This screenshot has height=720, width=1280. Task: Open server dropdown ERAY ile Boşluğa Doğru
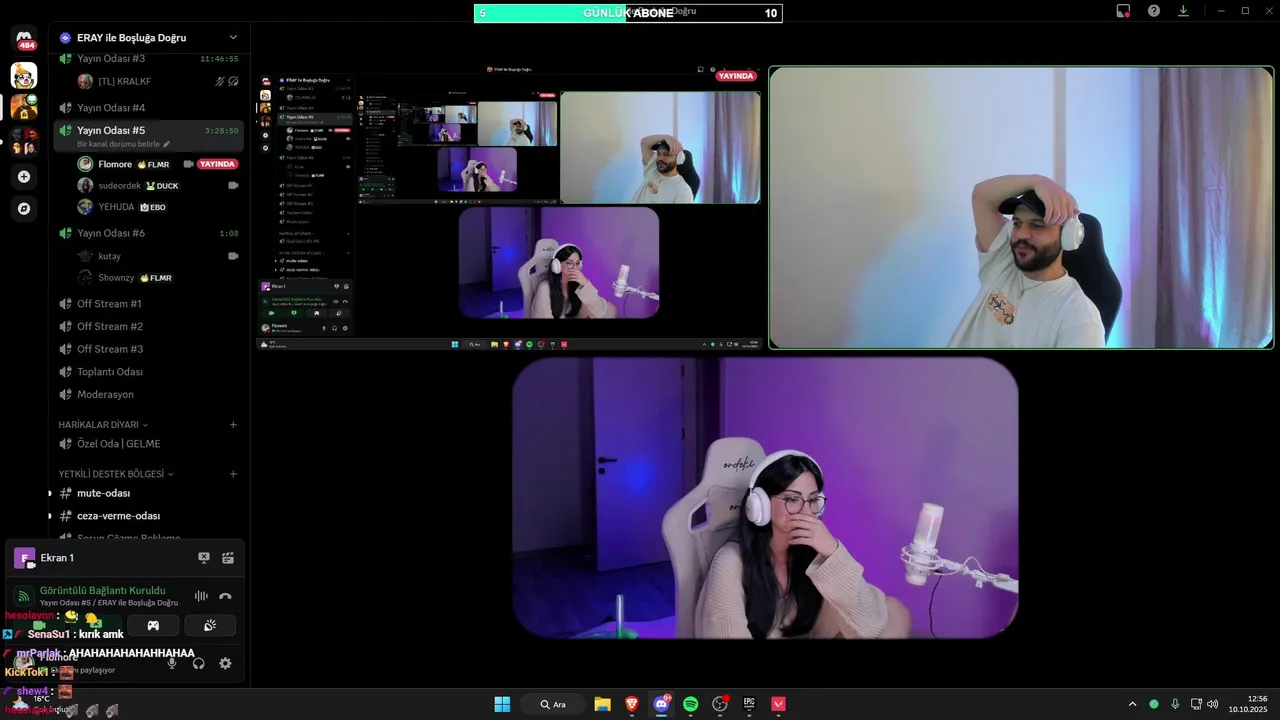click(x=150, y=38)
